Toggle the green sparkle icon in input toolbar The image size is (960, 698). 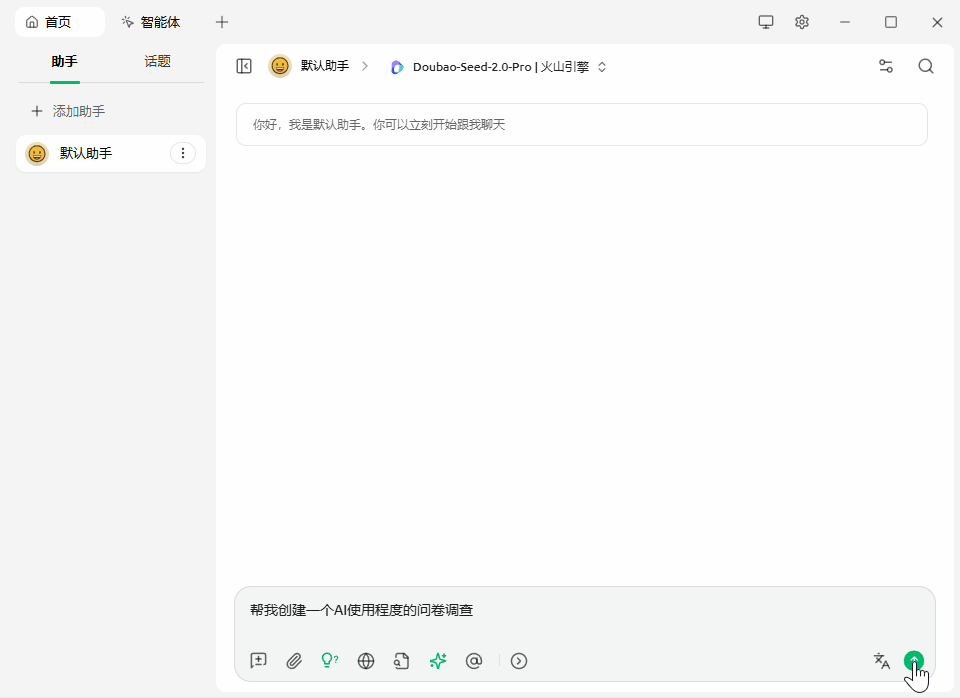[x=437, y=660]
